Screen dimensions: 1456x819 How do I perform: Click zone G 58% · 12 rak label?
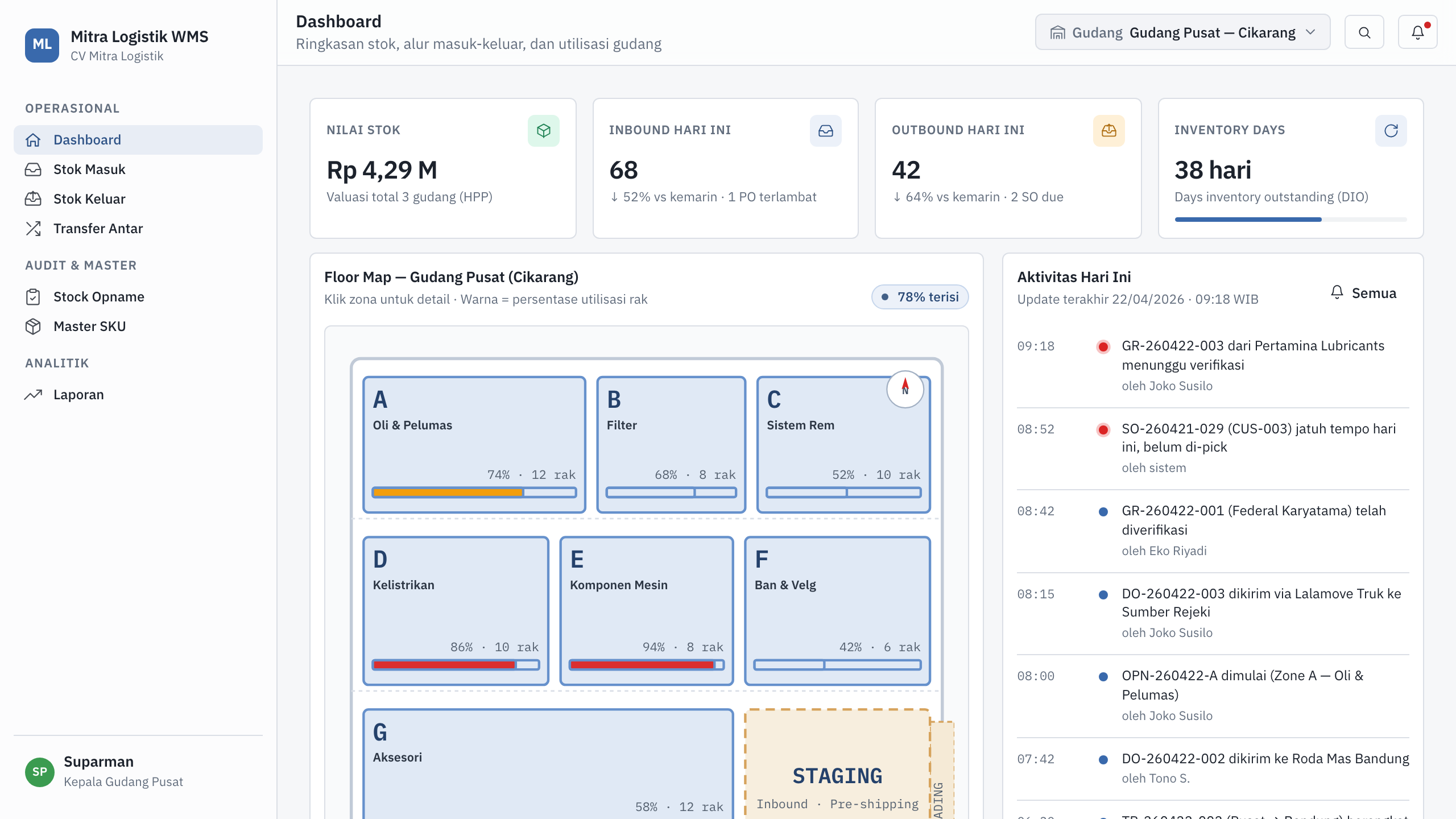pyautogui.click(x=679, y=807)
